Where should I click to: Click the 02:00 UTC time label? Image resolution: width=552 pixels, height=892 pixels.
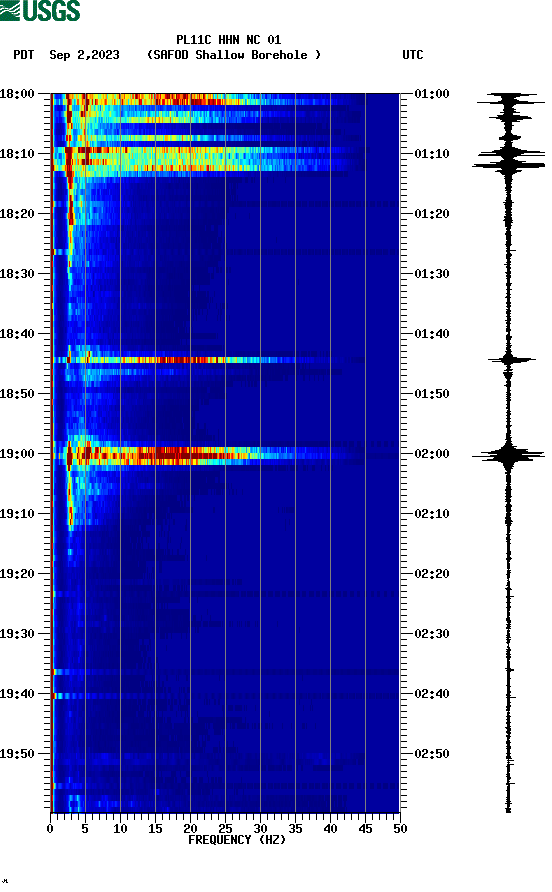tap(432, 454)
